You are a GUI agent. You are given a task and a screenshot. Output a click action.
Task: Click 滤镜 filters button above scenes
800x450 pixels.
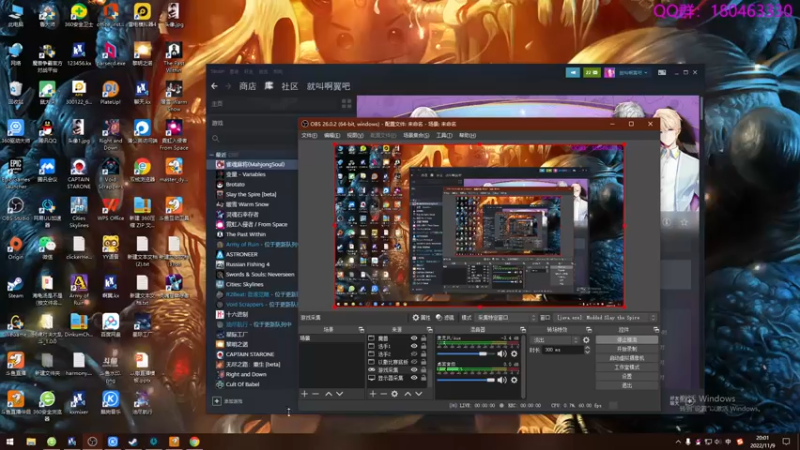tap(445, 317)
